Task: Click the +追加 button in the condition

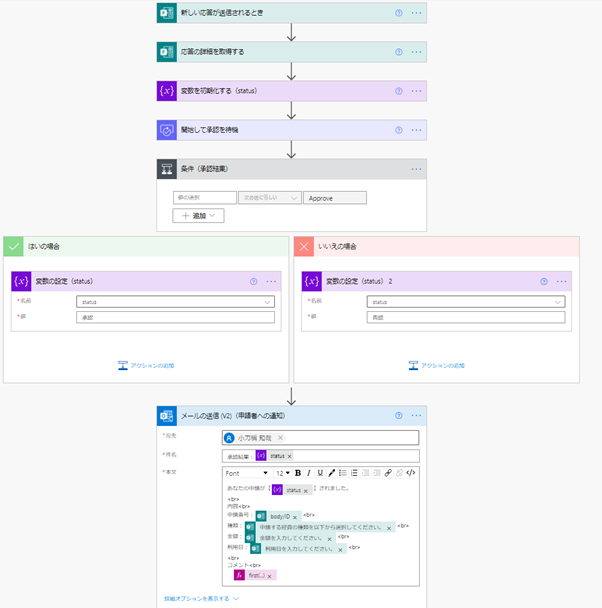Action: pos(198,216)
